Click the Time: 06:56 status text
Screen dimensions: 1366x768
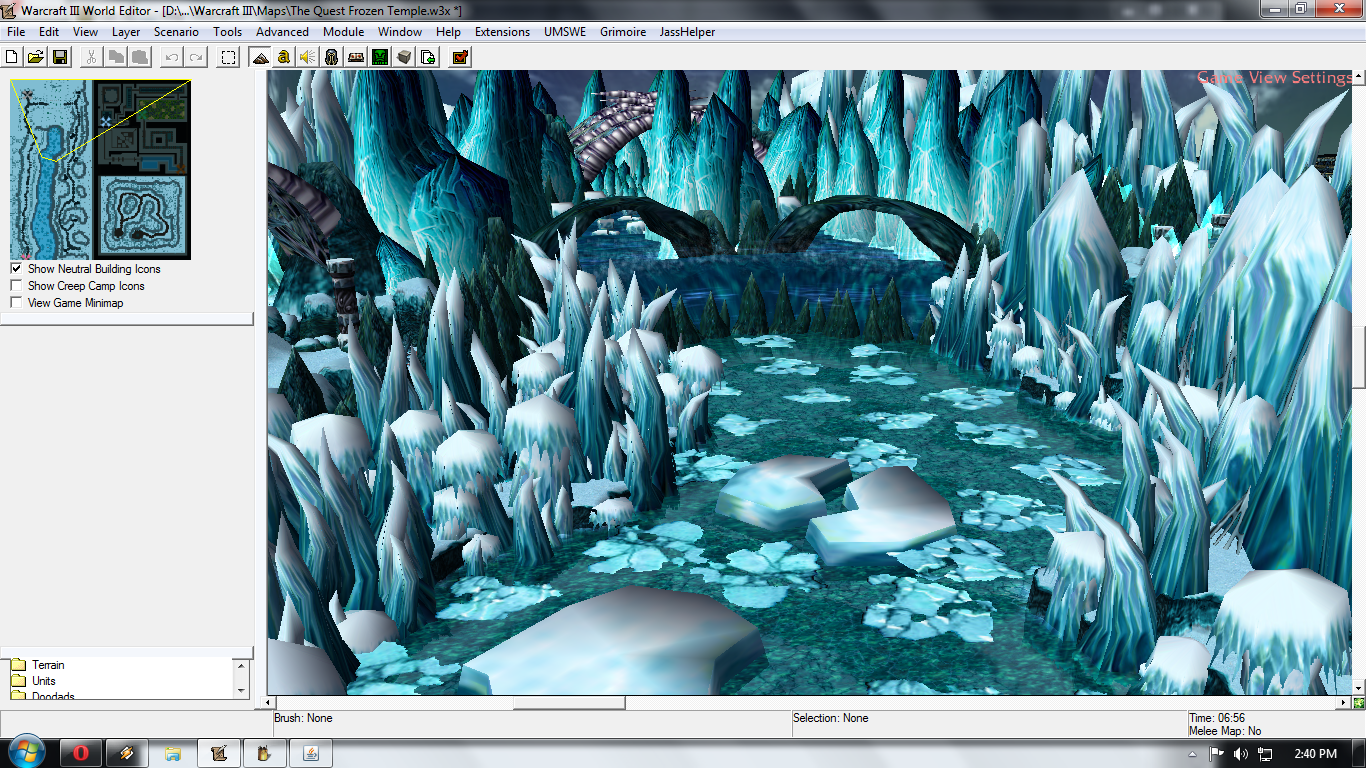tap(1217, 718)
